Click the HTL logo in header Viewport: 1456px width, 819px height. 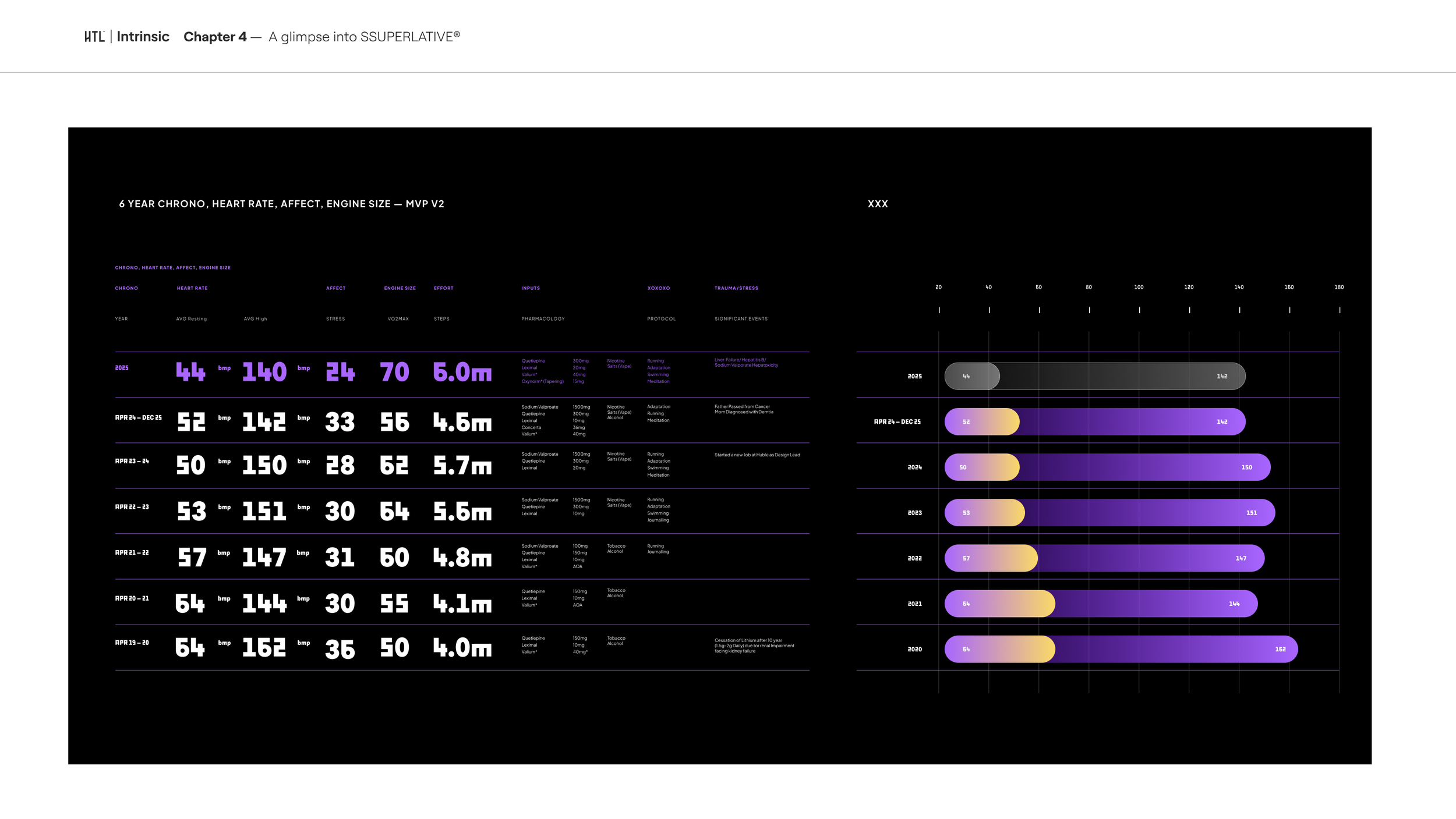[94, 37]
